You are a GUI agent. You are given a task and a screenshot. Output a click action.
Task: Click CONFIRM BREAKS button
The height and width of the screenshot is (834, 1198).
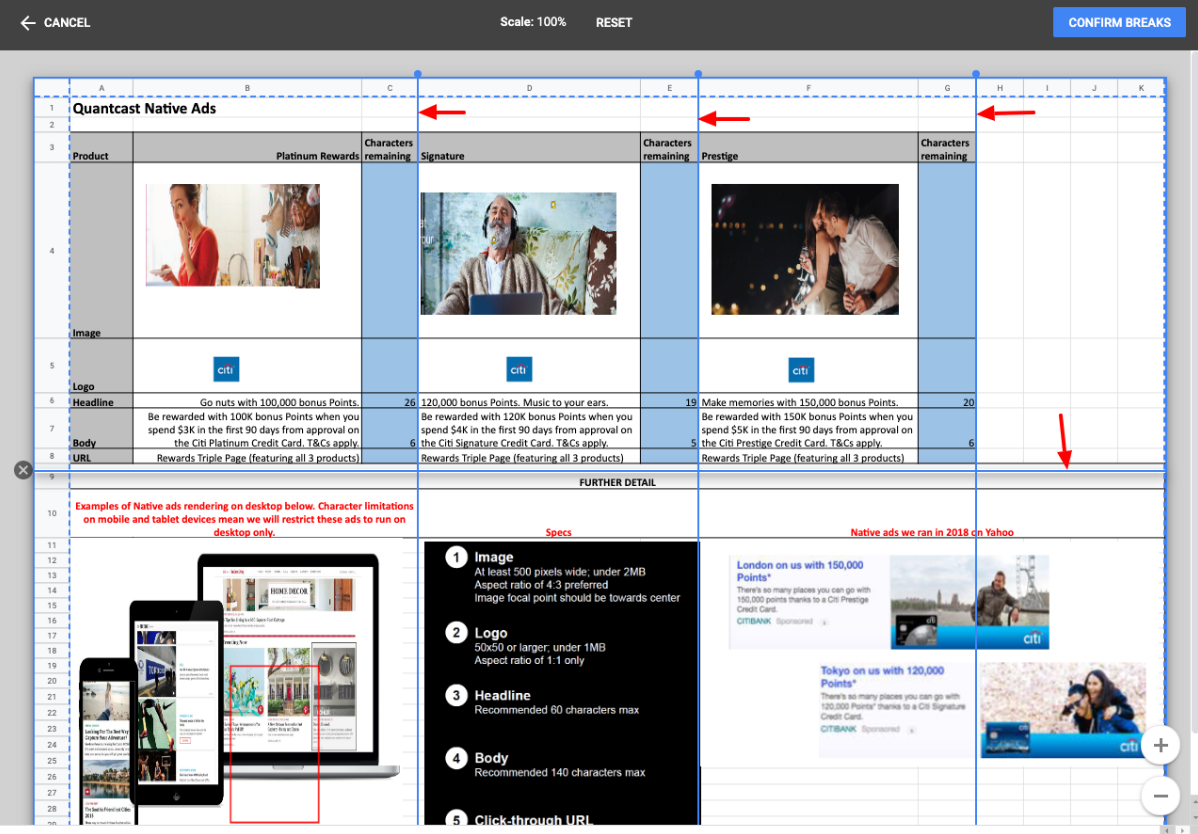(1119, 23)
